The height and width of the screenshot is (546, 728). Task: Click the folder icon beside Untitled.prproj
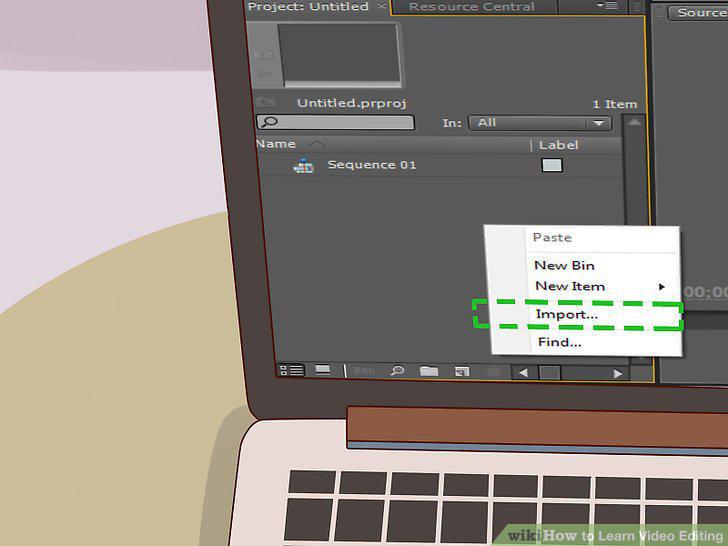click(x=266, y=102)
